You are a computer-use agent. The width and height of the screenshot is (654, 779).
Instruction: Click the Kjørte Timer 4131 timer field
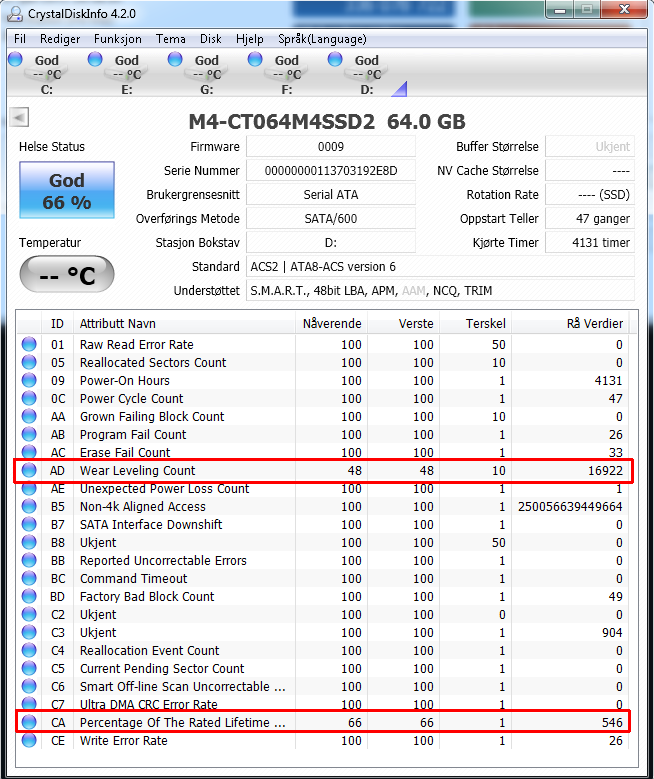tap(590, 242)
